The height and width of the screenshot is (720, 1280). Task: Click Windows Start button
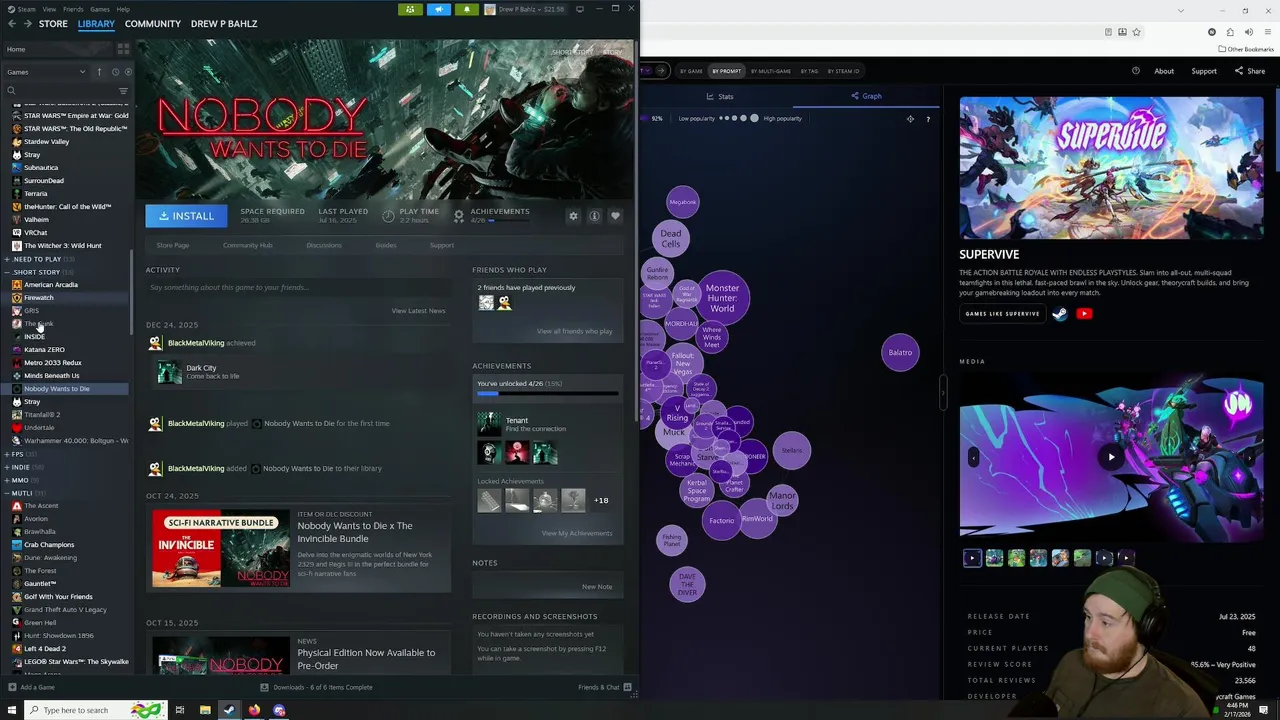11,710
